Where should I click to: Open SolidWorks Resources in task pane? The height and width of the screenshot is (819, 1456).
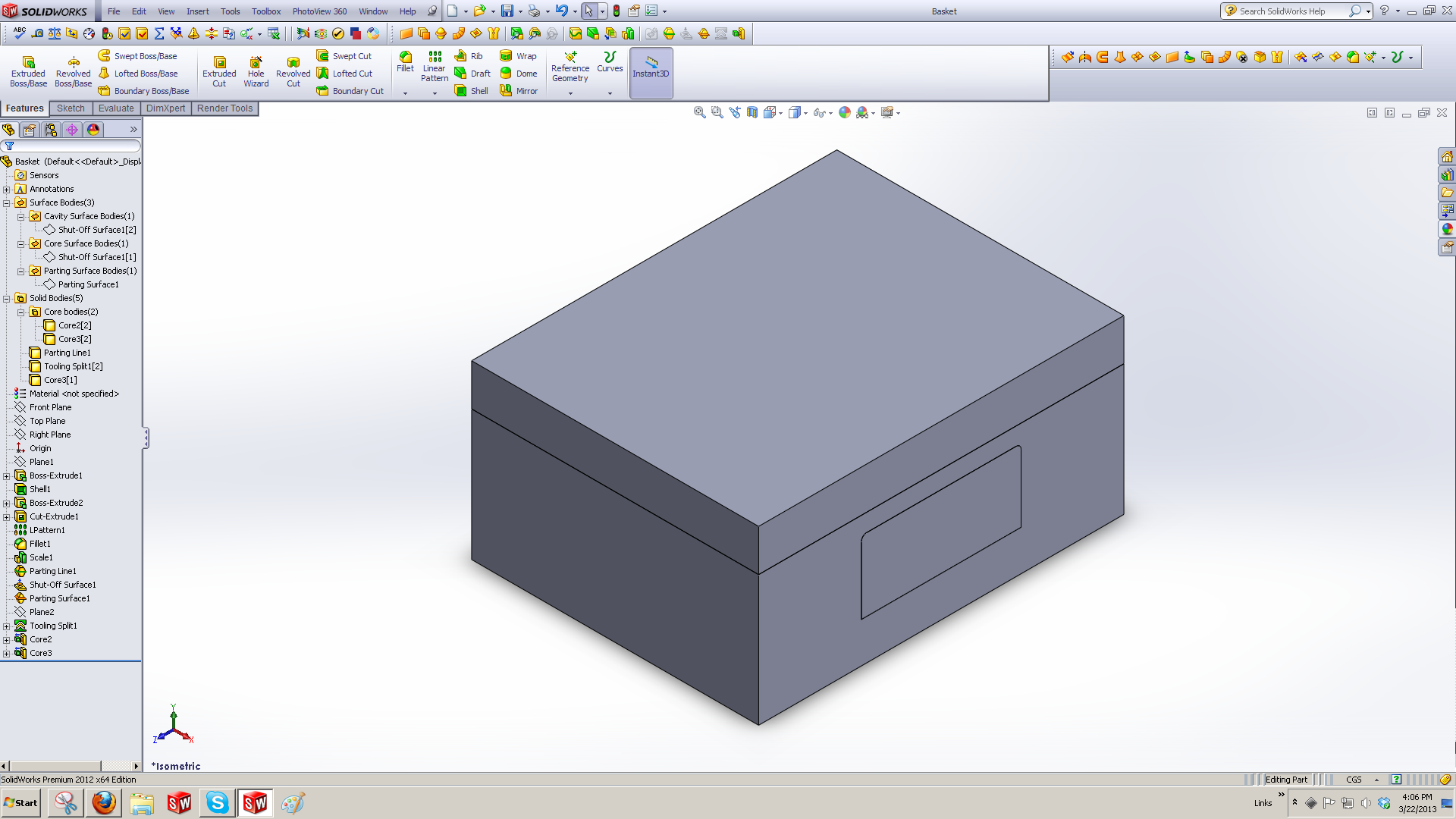1447,157
